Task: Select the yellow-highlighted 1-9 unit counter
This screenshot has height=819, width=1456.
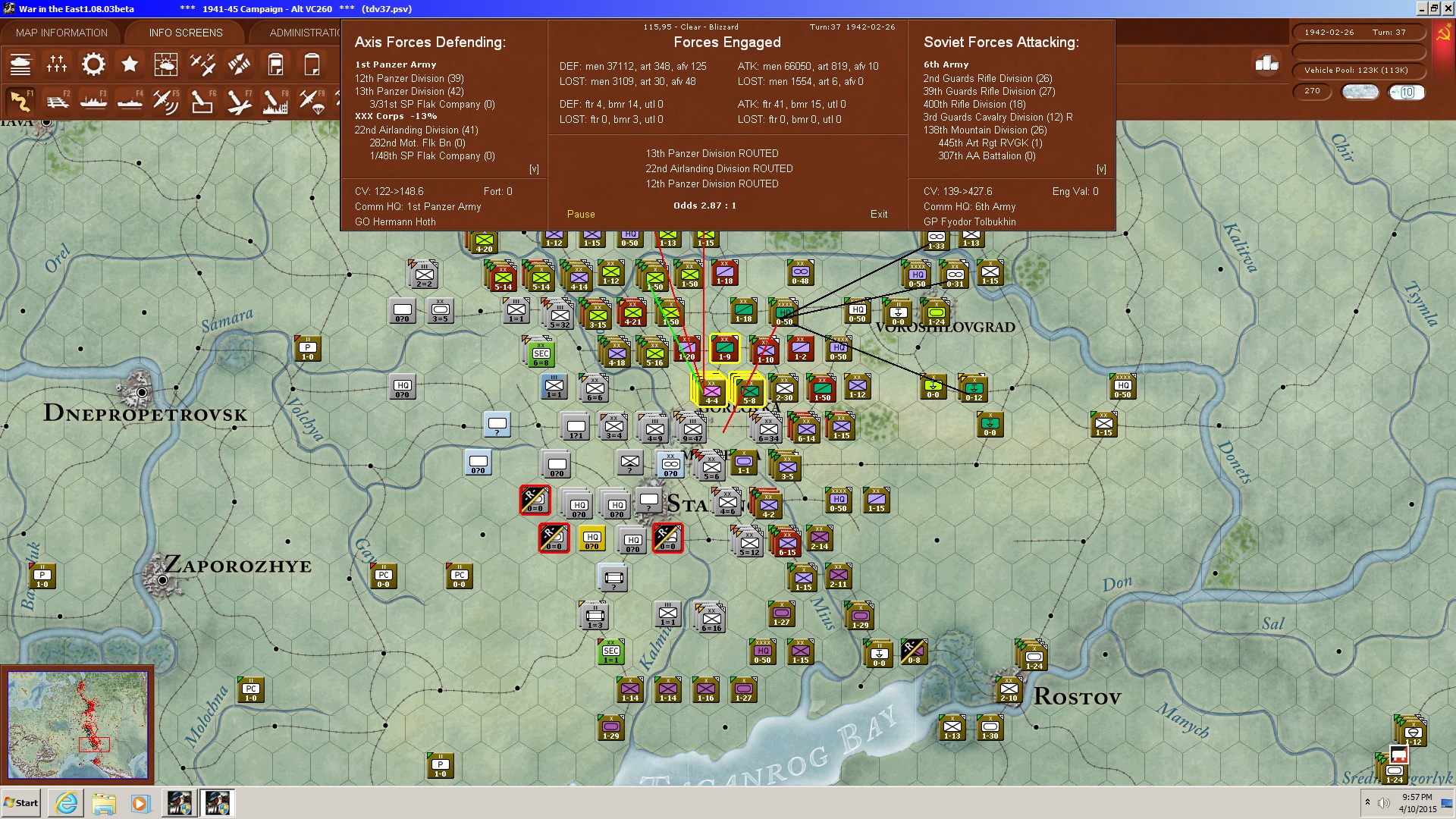Action: tap(724, 348)
